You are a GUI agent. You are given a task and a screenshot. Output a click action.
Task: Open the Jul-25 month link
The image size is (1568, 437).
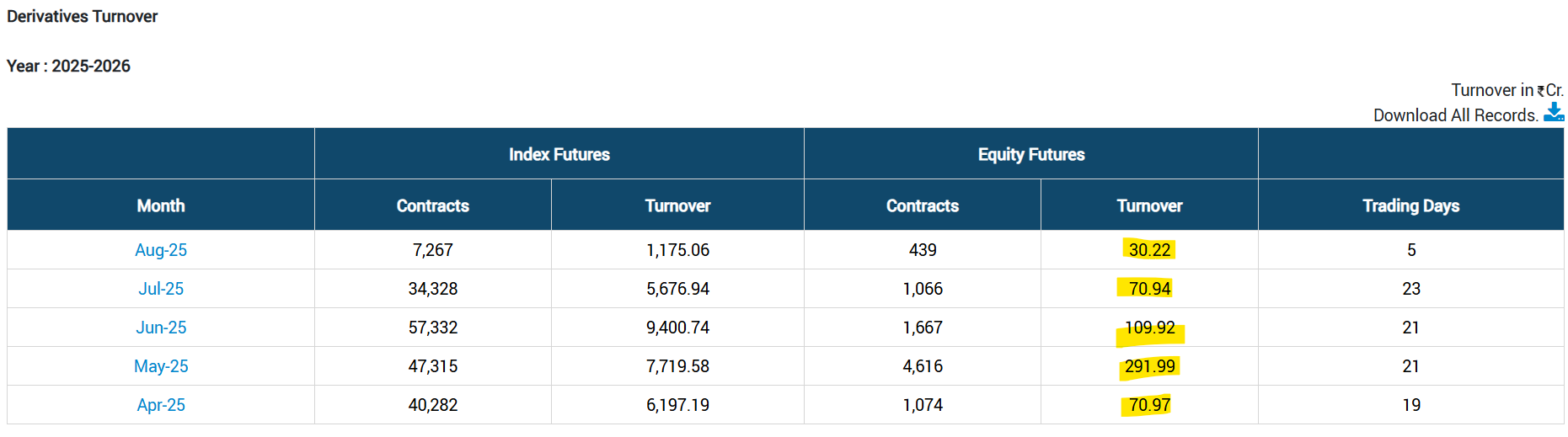pos(161,289)
